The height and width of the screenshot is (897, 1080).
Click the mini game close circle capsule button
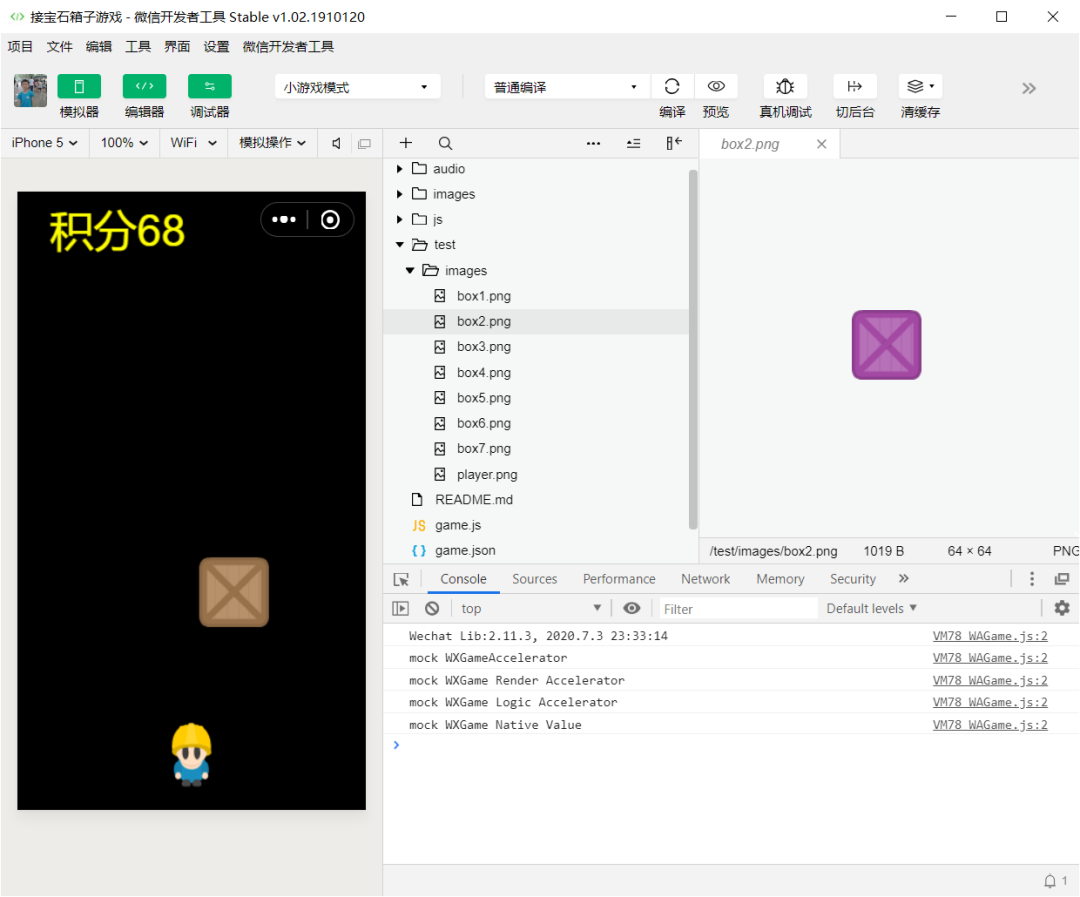tap(331, 220)
